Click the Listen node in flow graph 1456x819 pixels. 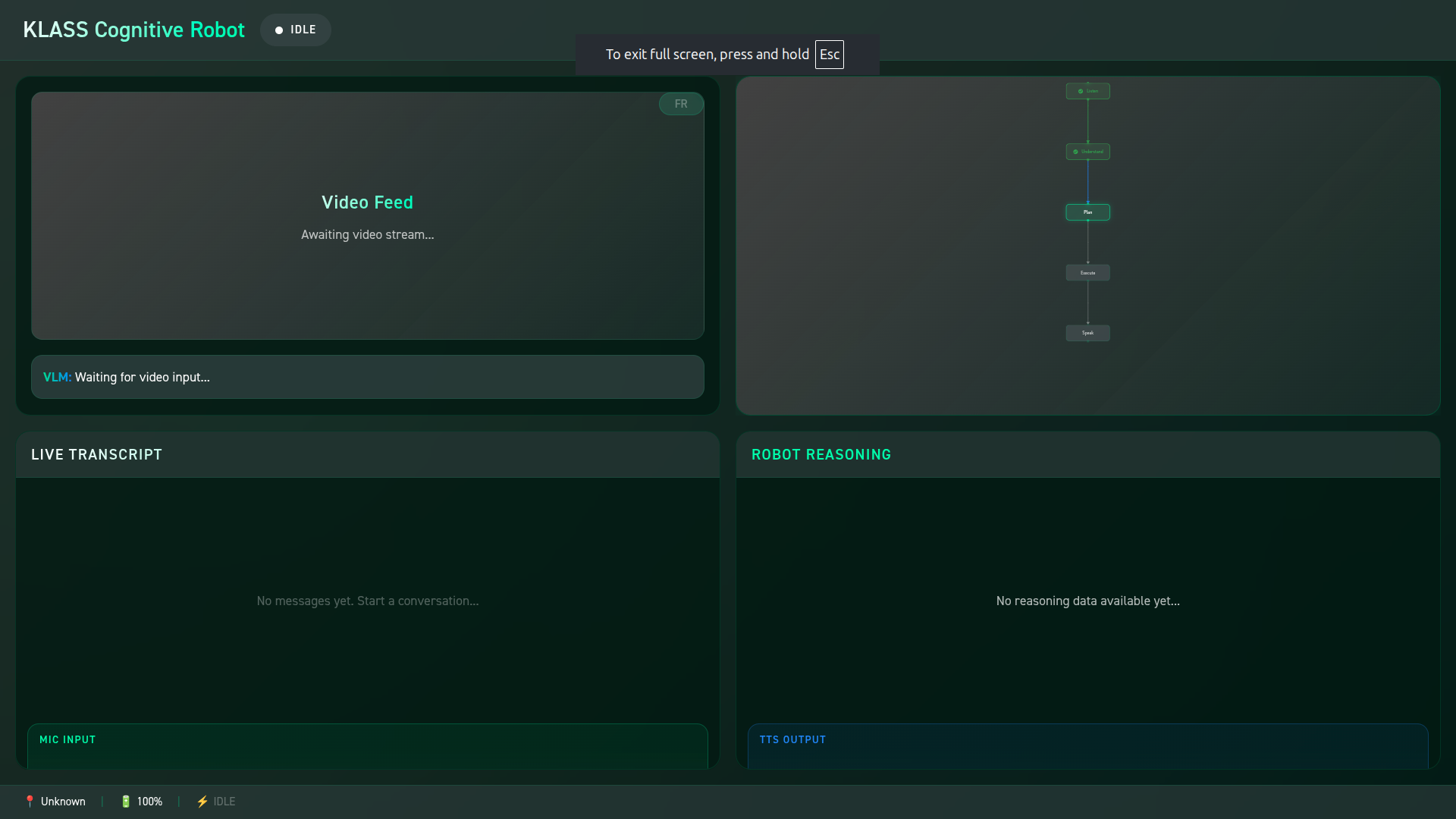pos(1087,91)
